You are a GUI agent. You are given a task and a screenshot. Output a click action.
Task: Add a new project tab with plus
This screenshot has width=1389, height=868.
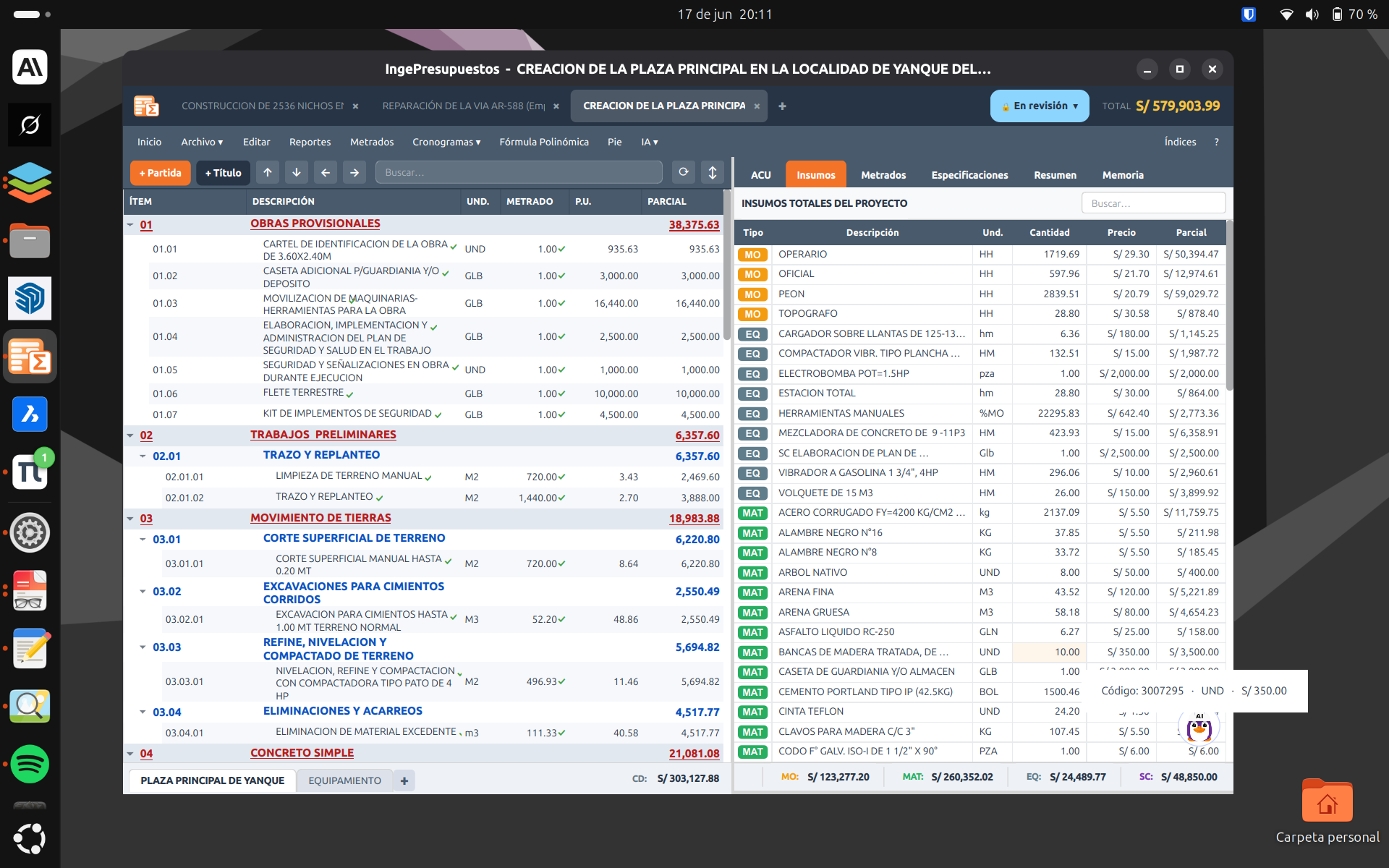coord(782,106)
